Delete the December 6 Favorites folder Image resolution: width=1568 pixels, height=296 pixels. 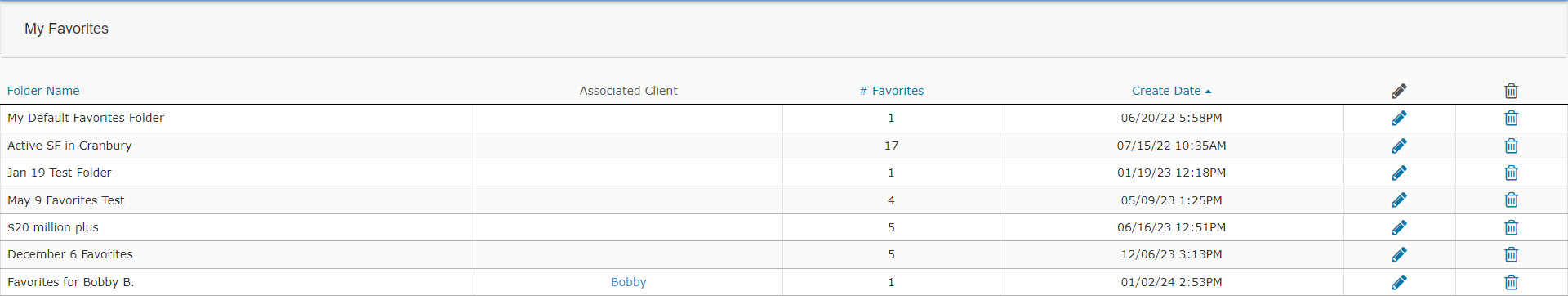[1512, 254]
